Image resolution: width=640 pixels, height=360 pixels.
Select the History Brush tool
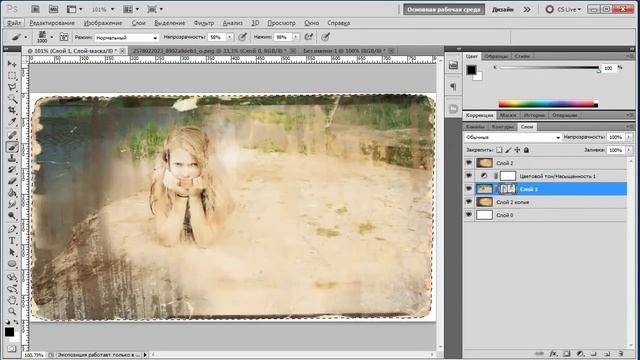(x=12, y=170)
